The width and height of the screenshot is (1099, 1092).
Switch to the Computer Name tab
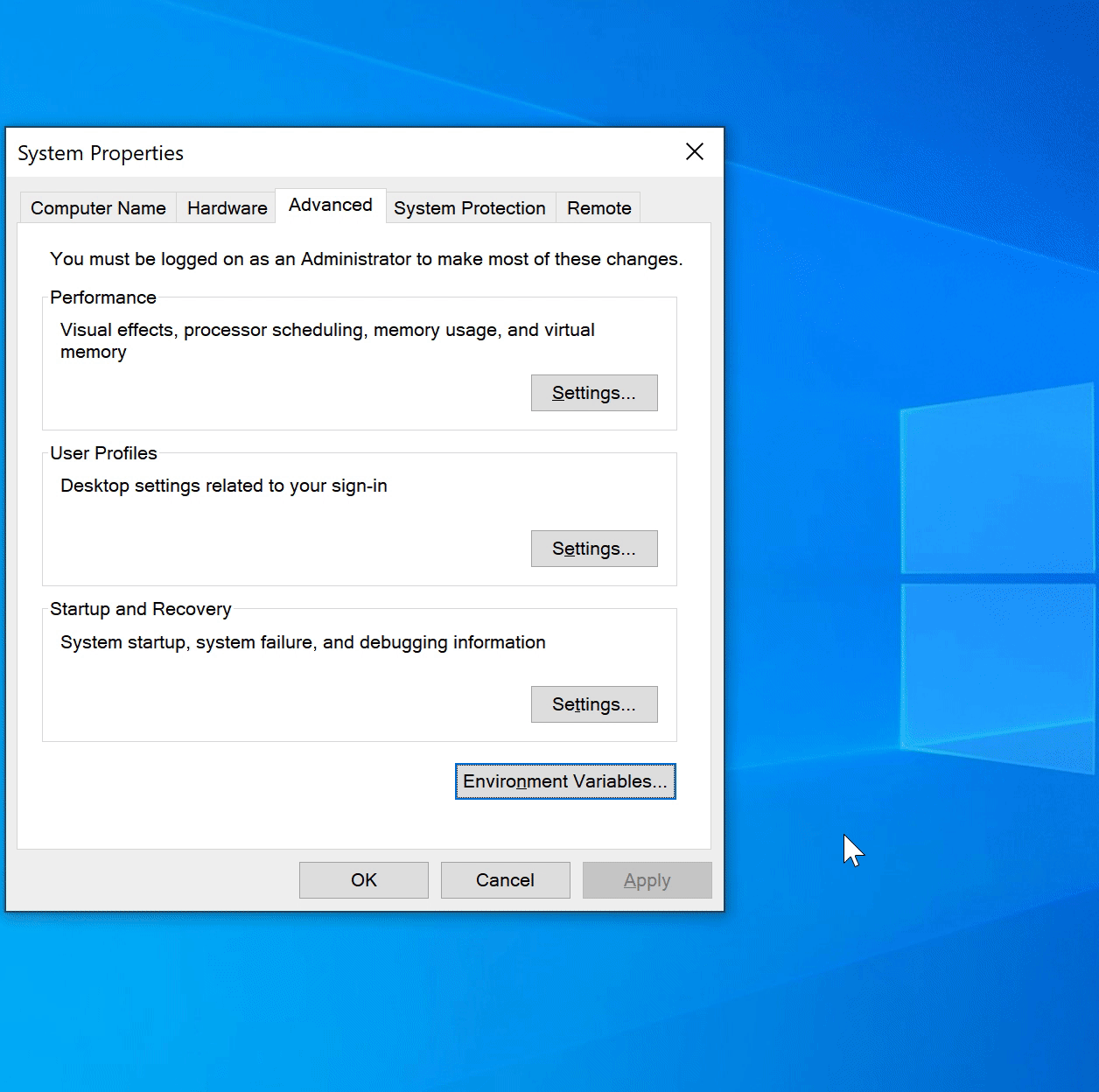click(x=97, y=207)
